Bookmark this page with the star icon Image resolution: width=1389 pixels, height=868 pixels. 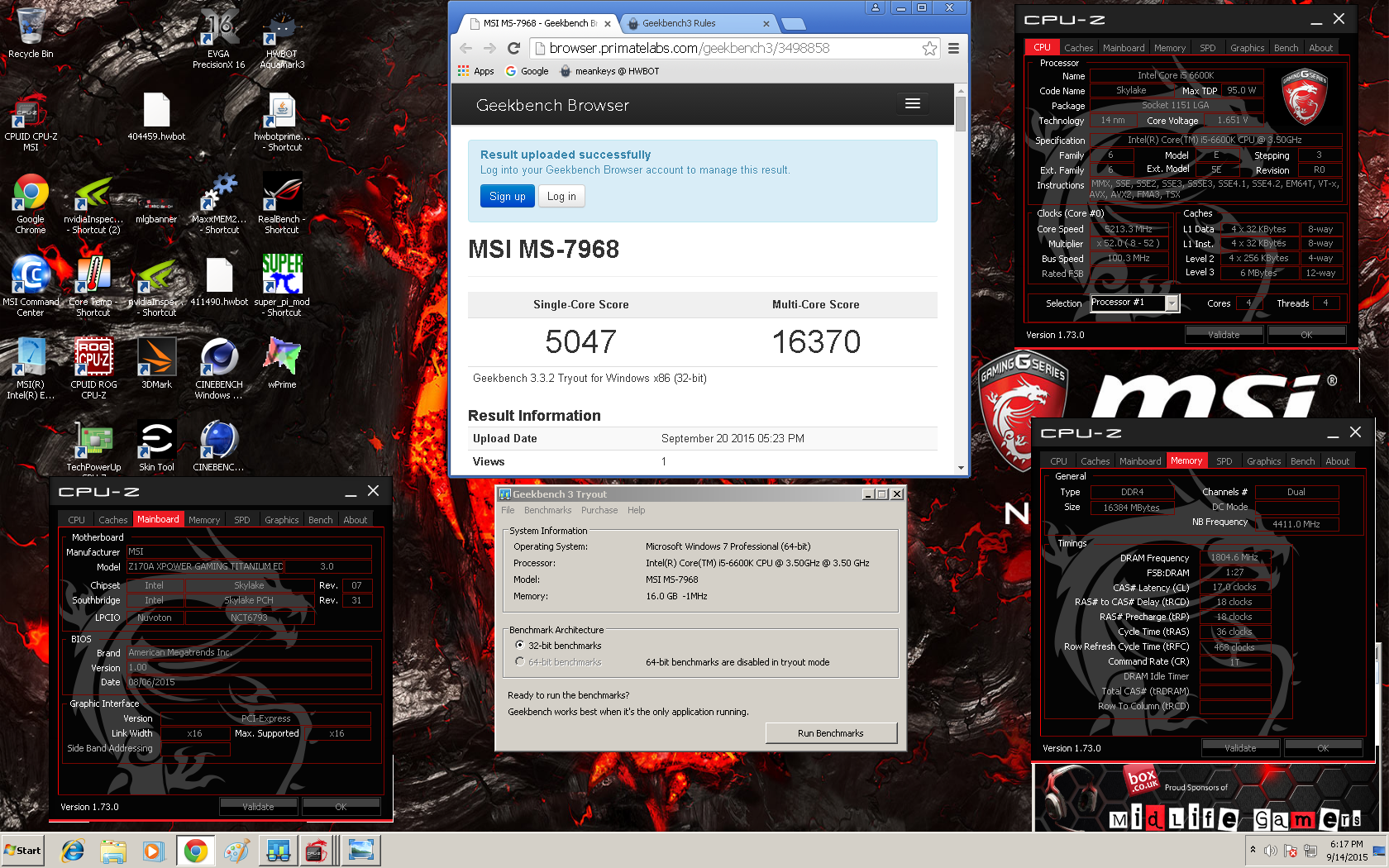pyautogui.click(x=929, y=48)
